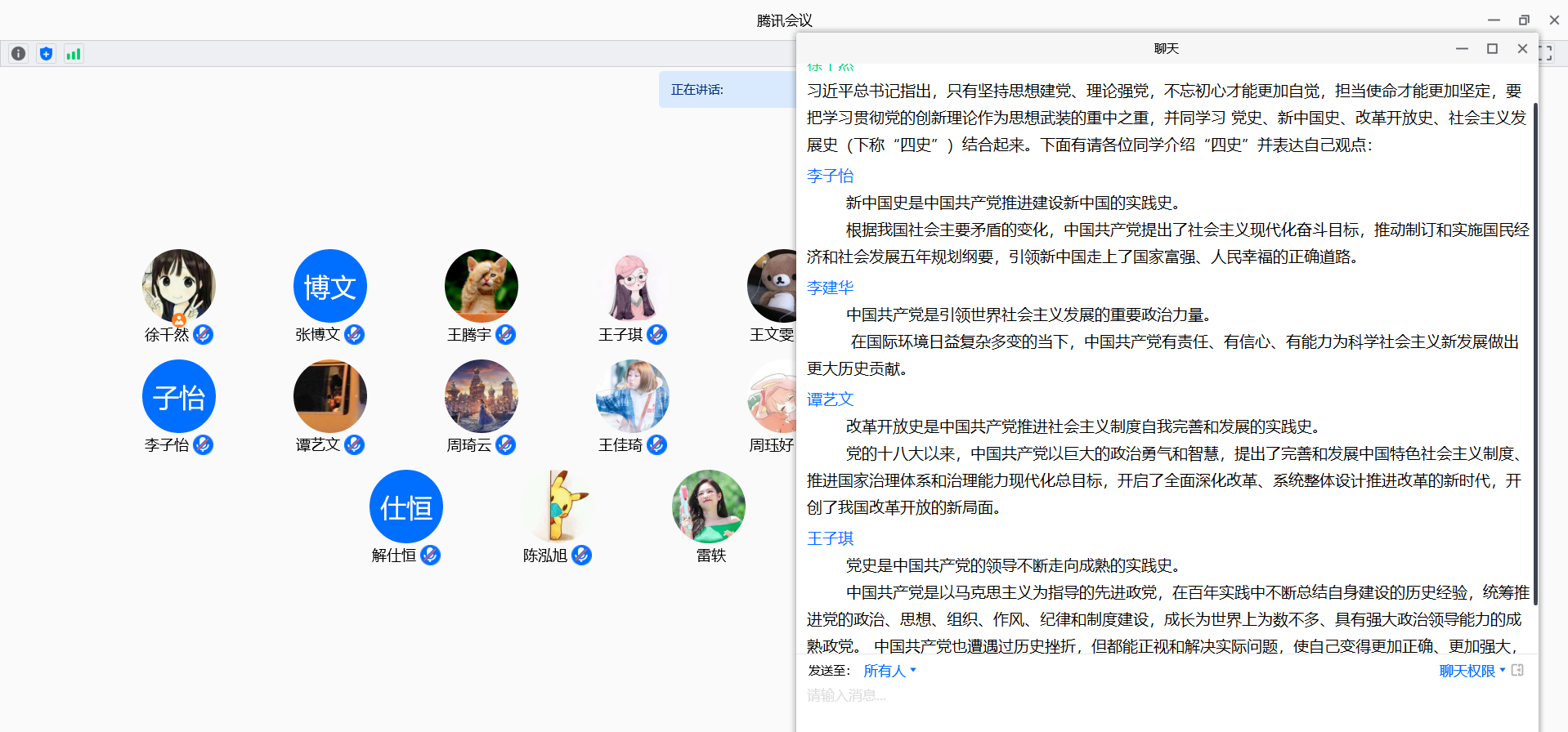Click the fullscreen icon at top right

[x=1546, y=53]
